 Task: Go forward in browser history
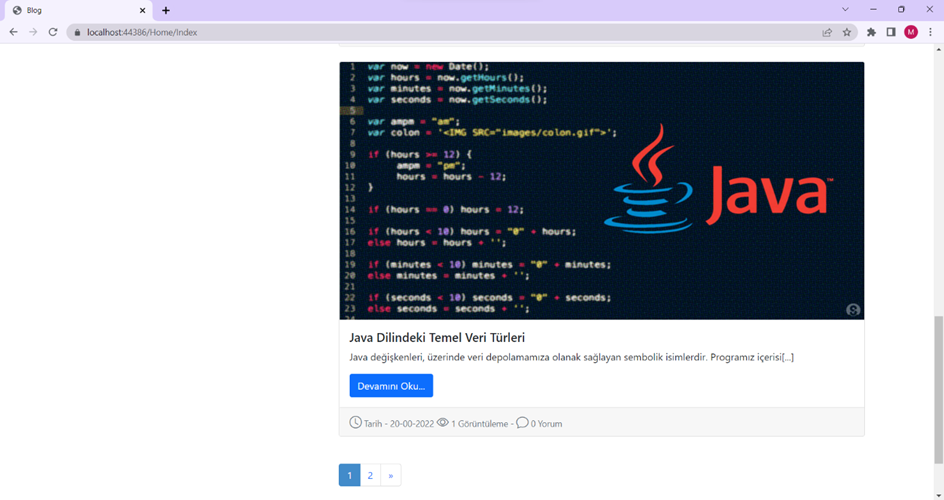33,32
